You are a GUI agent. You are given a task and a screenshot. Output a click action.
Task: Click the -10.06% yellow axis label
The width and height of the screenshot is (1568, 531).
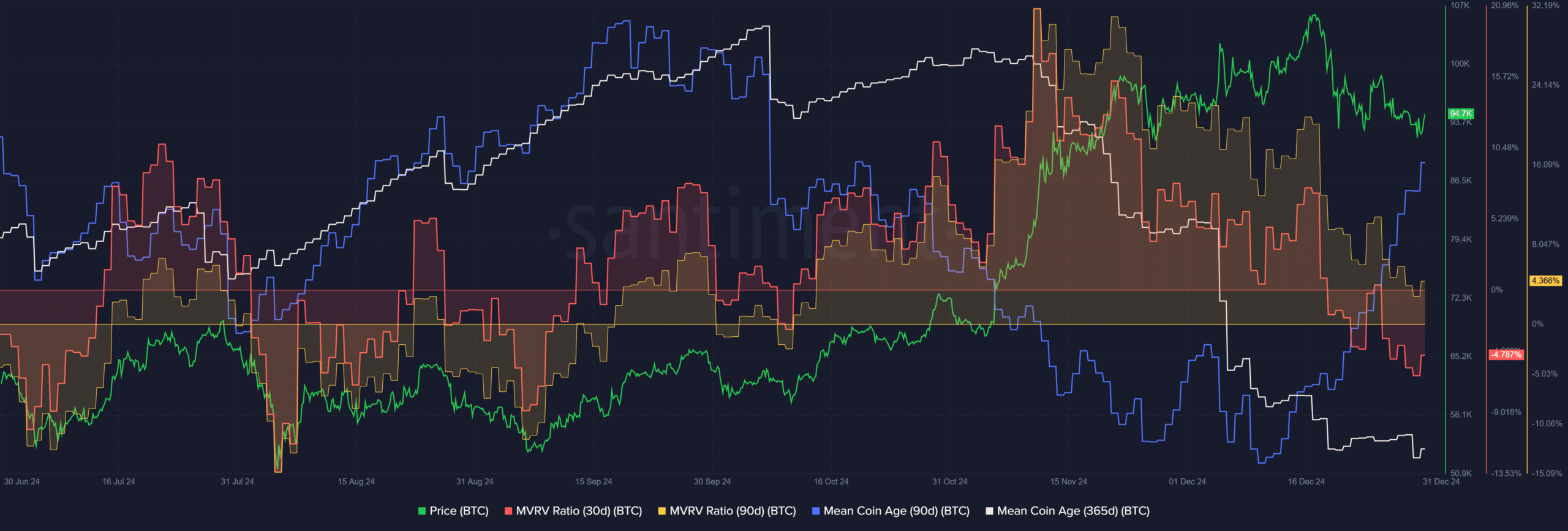1547,424
